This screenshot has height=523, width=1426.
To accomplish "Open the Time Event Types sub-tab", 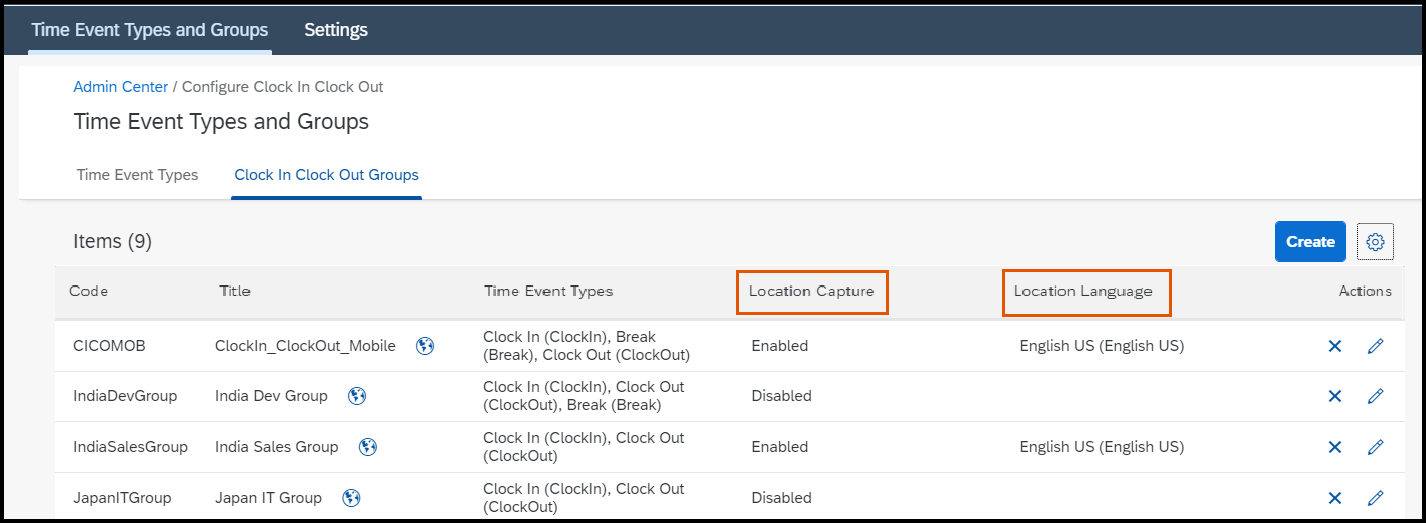I will [x=137, y=175].
